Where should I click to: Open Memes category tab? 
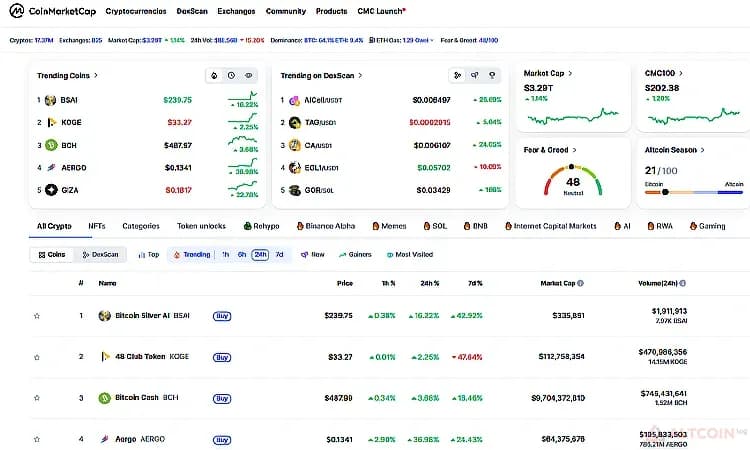[389, 226]
